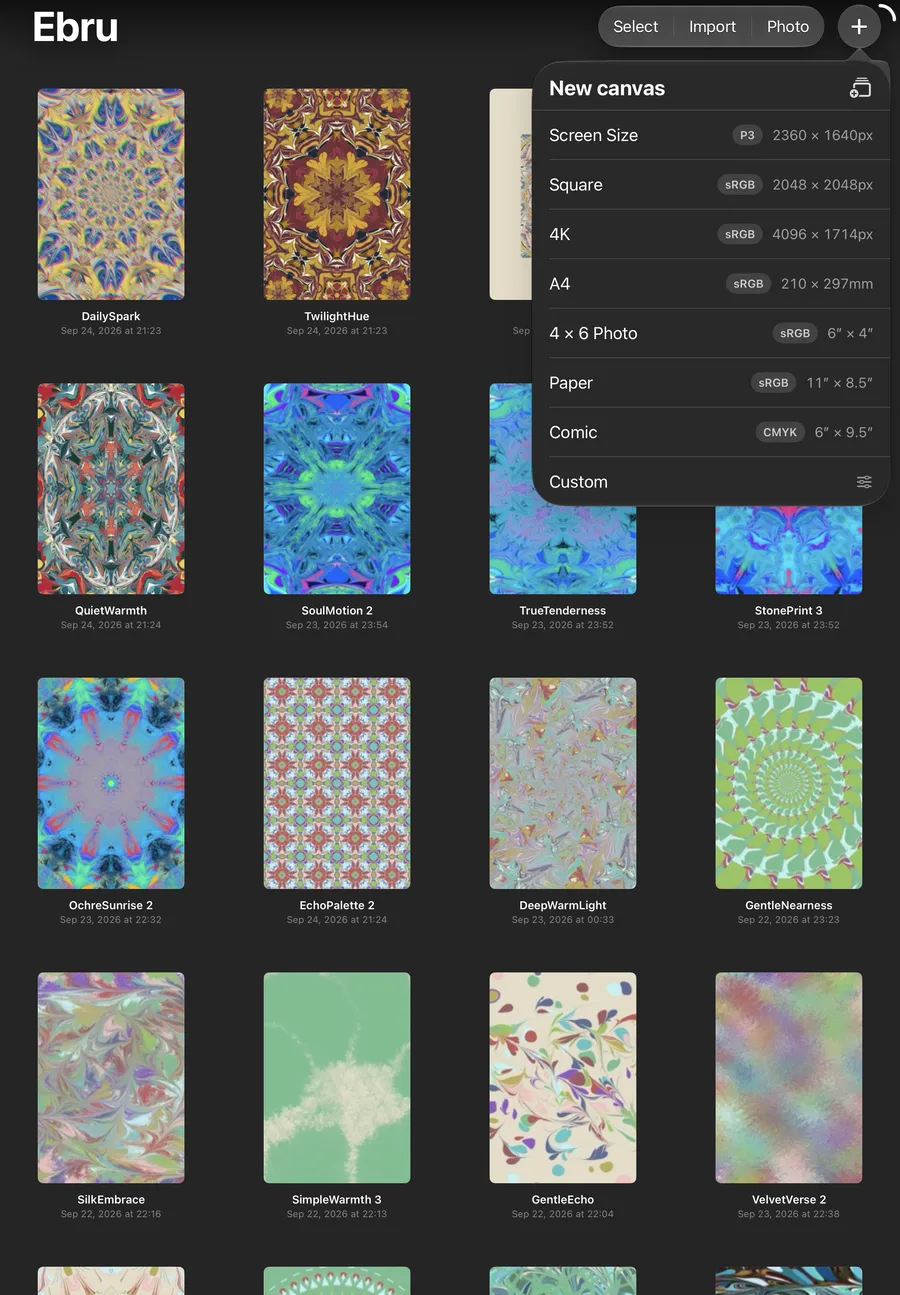
Task: Click the P3 color profile badge
Action: tap(747, 135)
